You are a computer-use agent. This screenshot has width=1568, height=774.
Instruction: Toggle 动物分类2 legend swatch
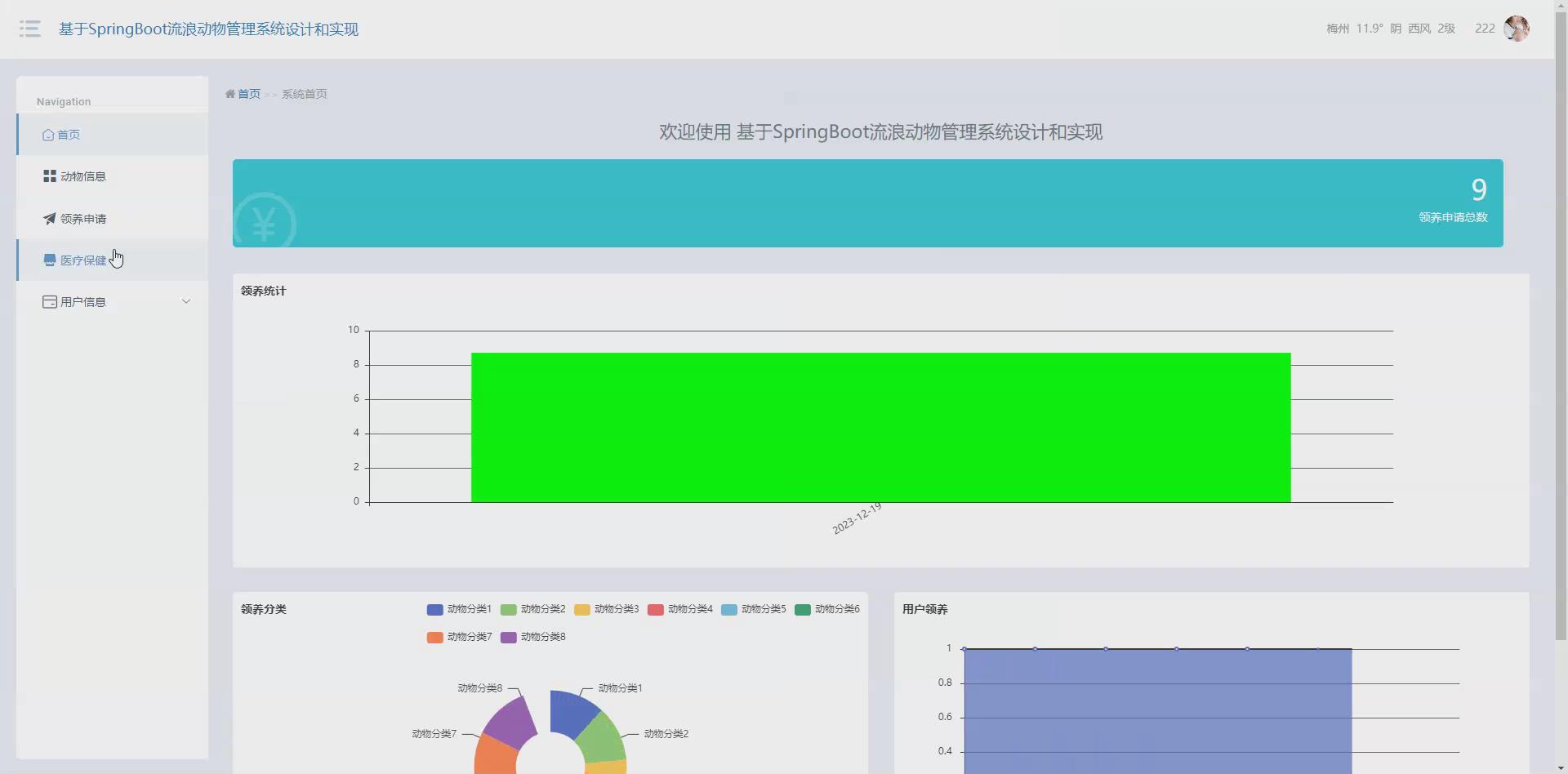(x=508, y=610)
